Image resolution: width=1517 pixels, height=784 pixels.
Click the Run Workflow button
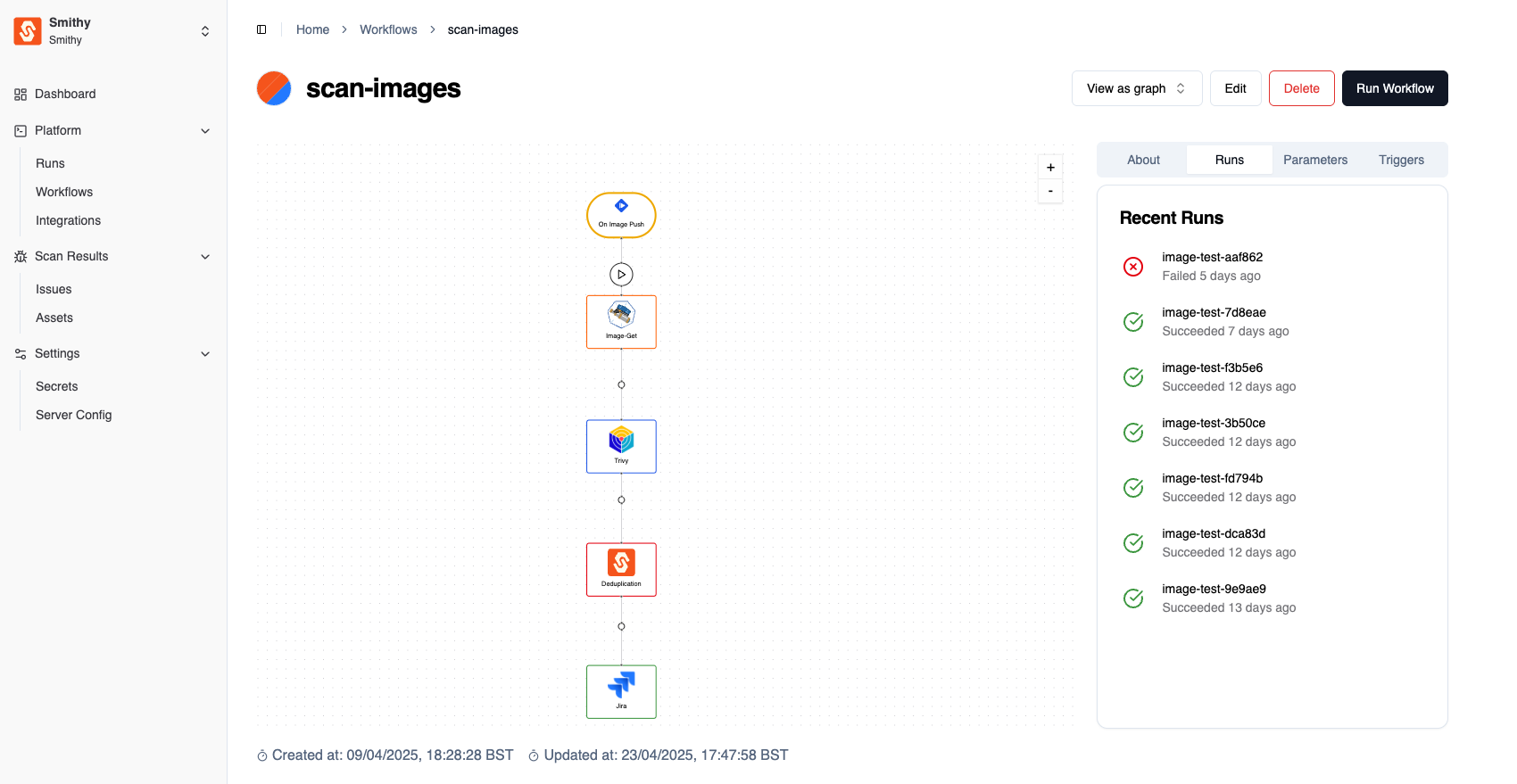1394,88
